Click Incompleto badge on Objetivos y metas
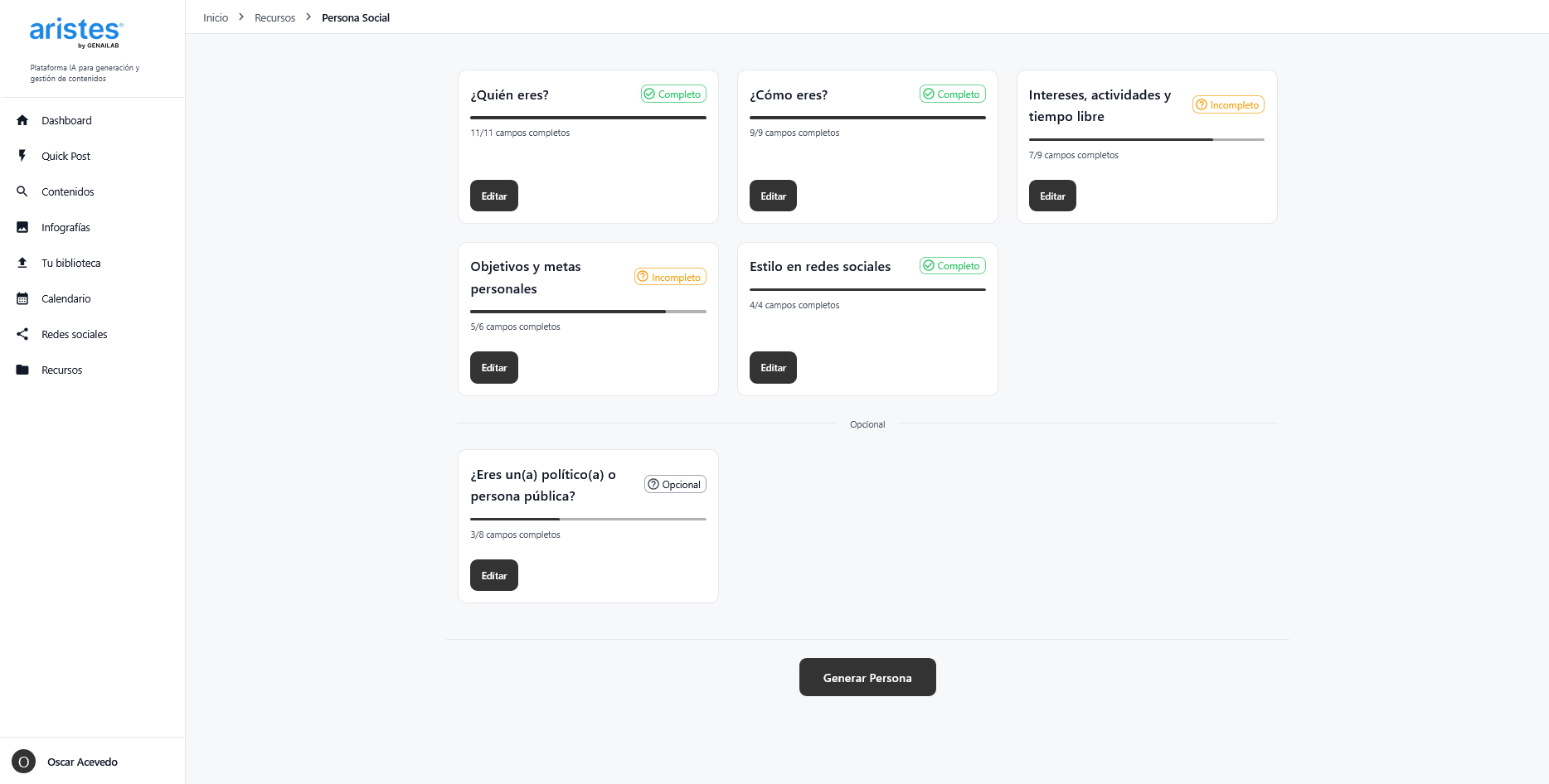The width and height of the screenshot is (1549, 784). pos(670,277)
